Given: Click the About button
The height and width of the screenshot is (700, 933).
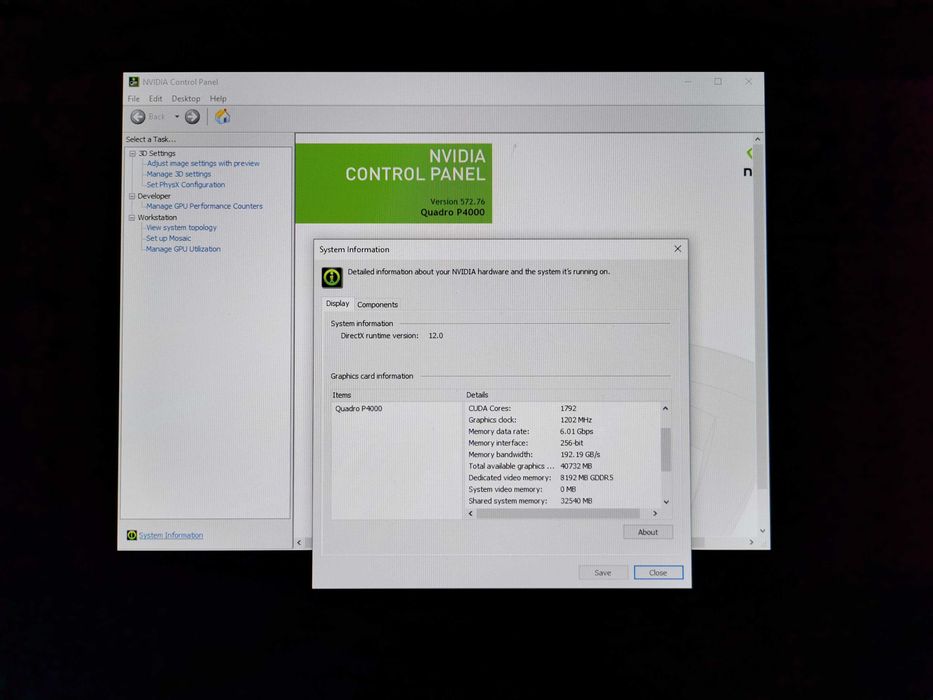Looking at the screenshot, I should click(648, 532).
